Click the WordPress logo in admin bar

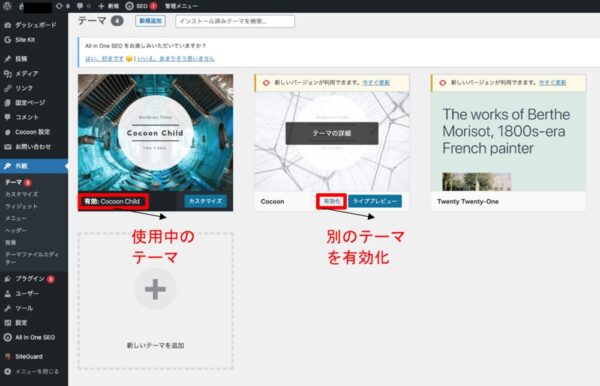pyautogui.click(x=8, y=6)
